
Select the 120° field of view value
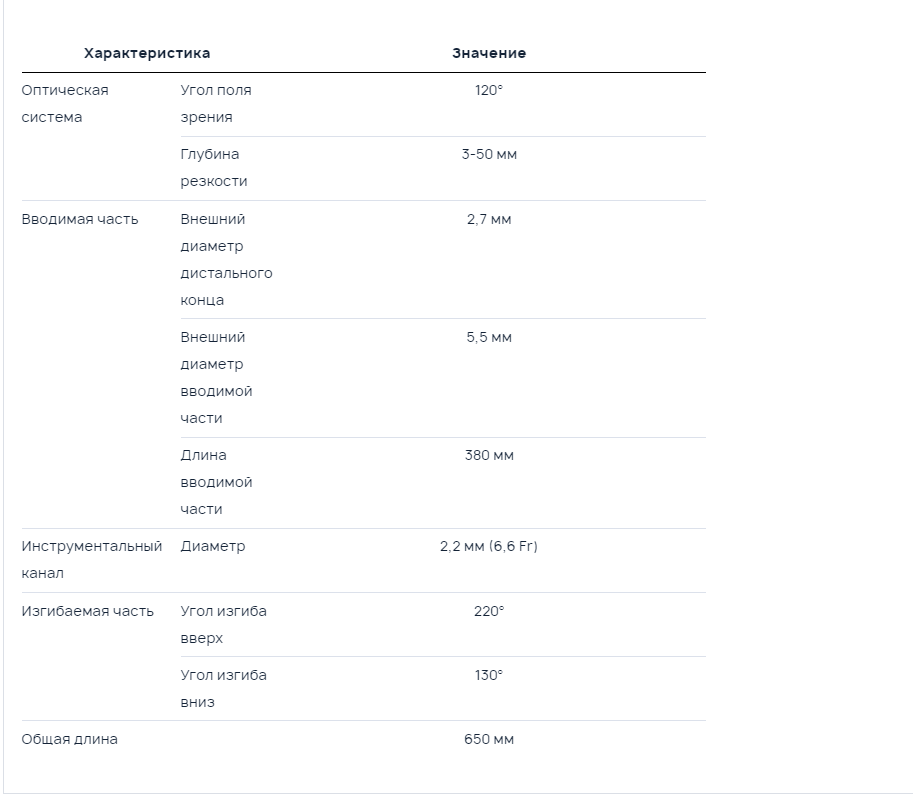point(489,90)
